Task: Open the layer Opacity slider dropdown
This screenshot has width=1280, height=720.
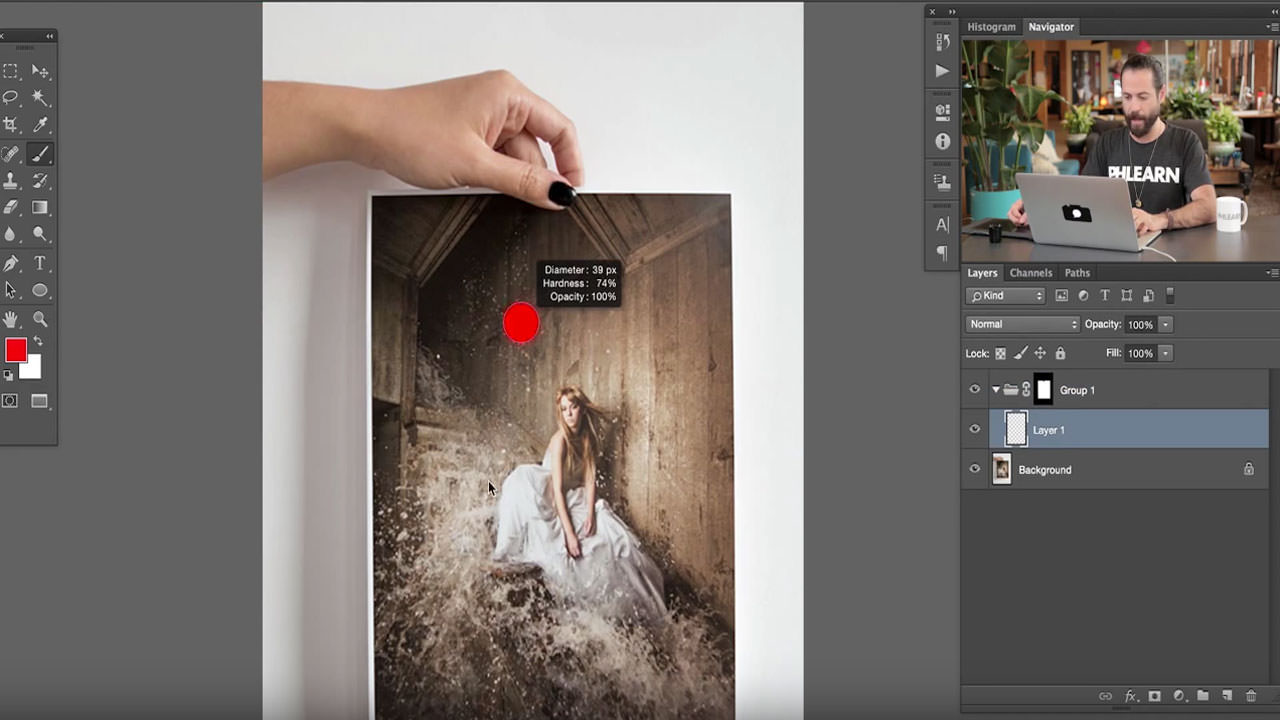Action: (x=1165, y=324)
